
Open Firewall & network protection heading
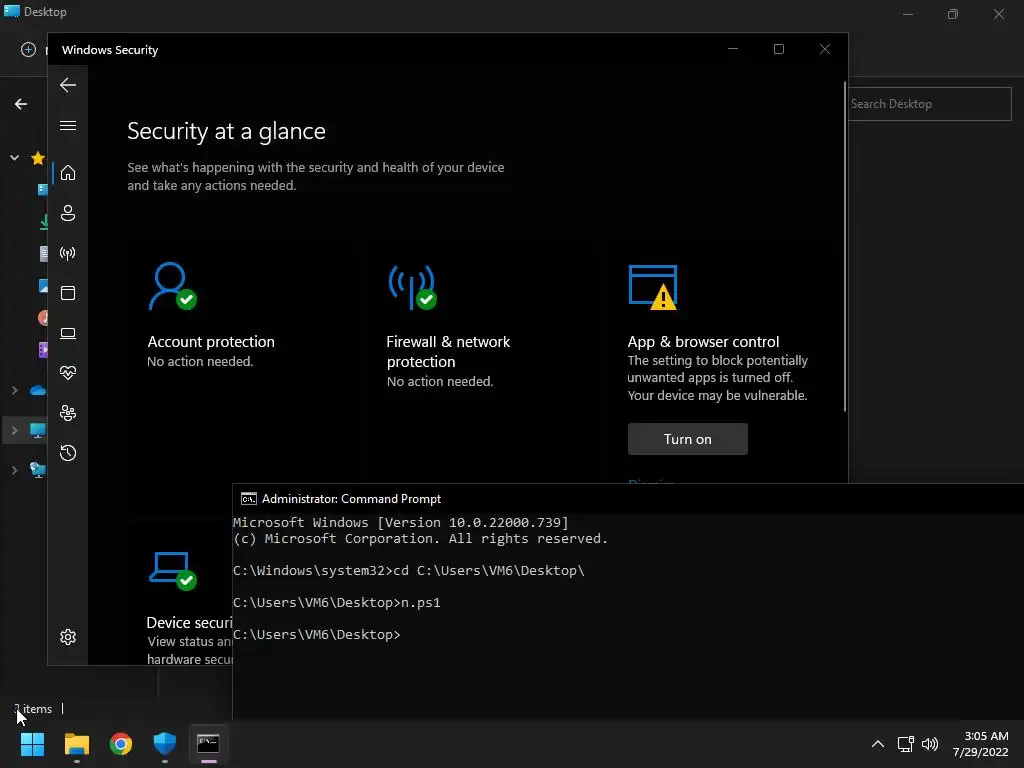pos(448,351)
